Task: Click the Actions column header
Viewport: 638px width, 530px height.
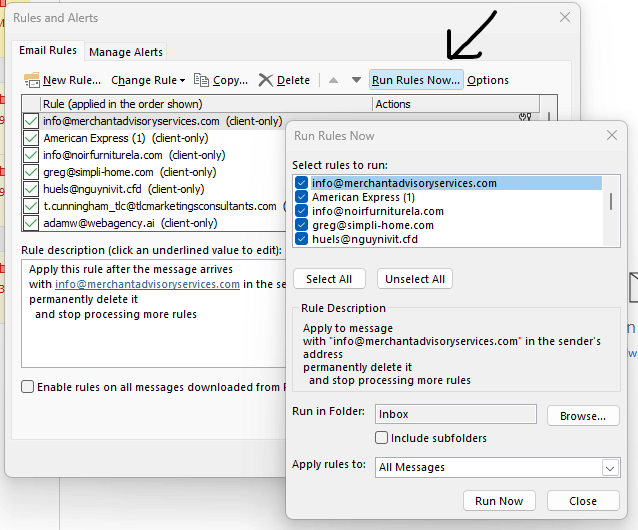Action: click(x=456, y=104)
